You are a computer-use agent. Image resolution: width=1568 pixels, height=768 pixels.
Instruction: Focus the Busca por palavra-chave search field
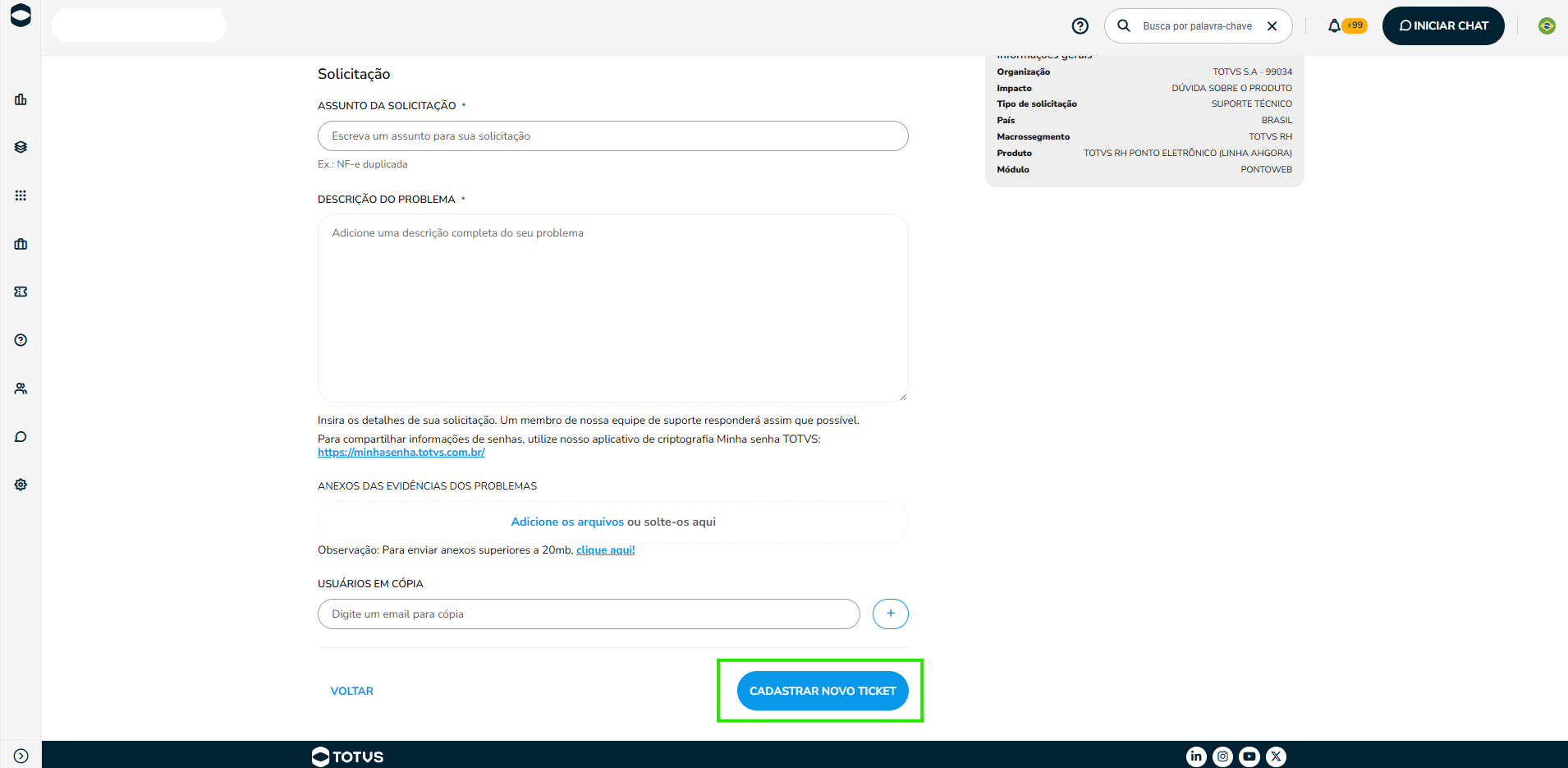click(1197, 26)
